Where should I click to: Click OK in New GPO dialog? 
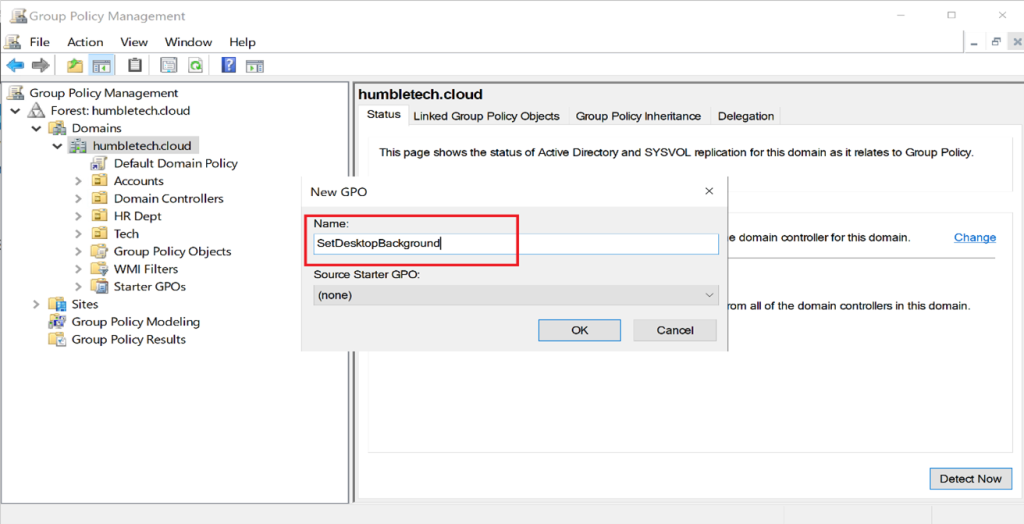coord(579,330)
